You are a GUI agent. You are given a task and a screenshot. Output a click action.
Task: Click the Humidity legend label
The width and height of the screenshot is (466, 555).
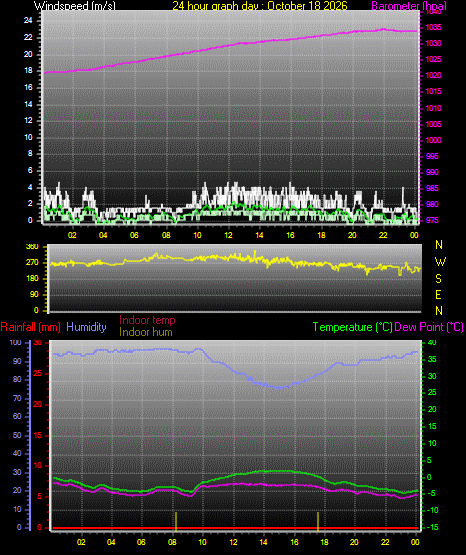86,327
